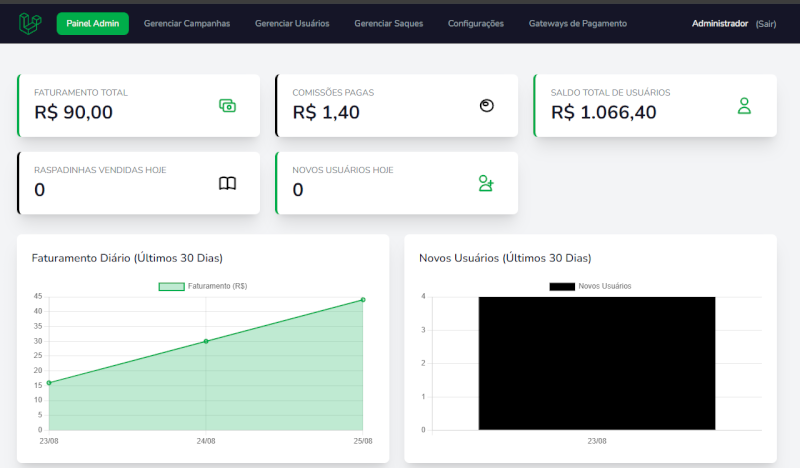The width and height of the screenshot is (800, 468).
Task: Click the Novos Usuários (Últimos 30 Dias) title
Action: [x=505, y=258]
